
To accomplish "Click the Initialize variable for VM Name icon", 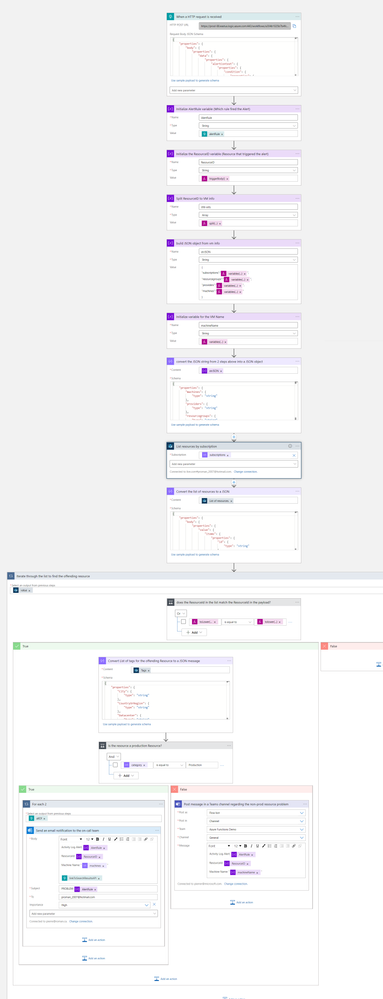I will click(x=170, y=316).
